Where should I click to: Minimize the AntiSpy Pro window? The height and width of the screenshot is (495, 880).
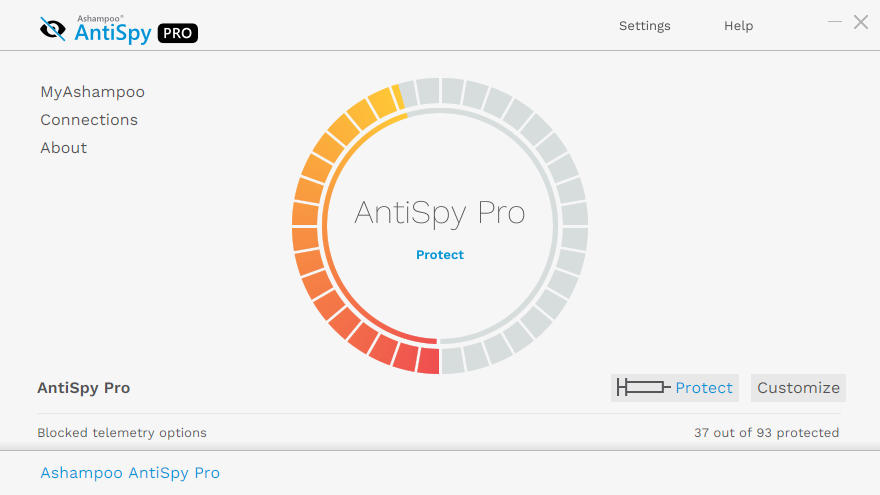click(835, 22)
